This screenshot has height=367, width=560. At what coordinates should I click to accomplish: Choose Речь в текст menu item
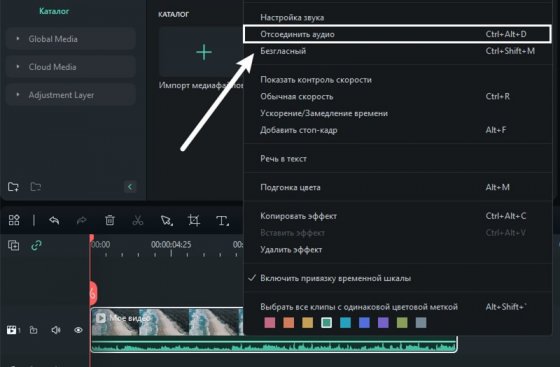click(398, 159)
